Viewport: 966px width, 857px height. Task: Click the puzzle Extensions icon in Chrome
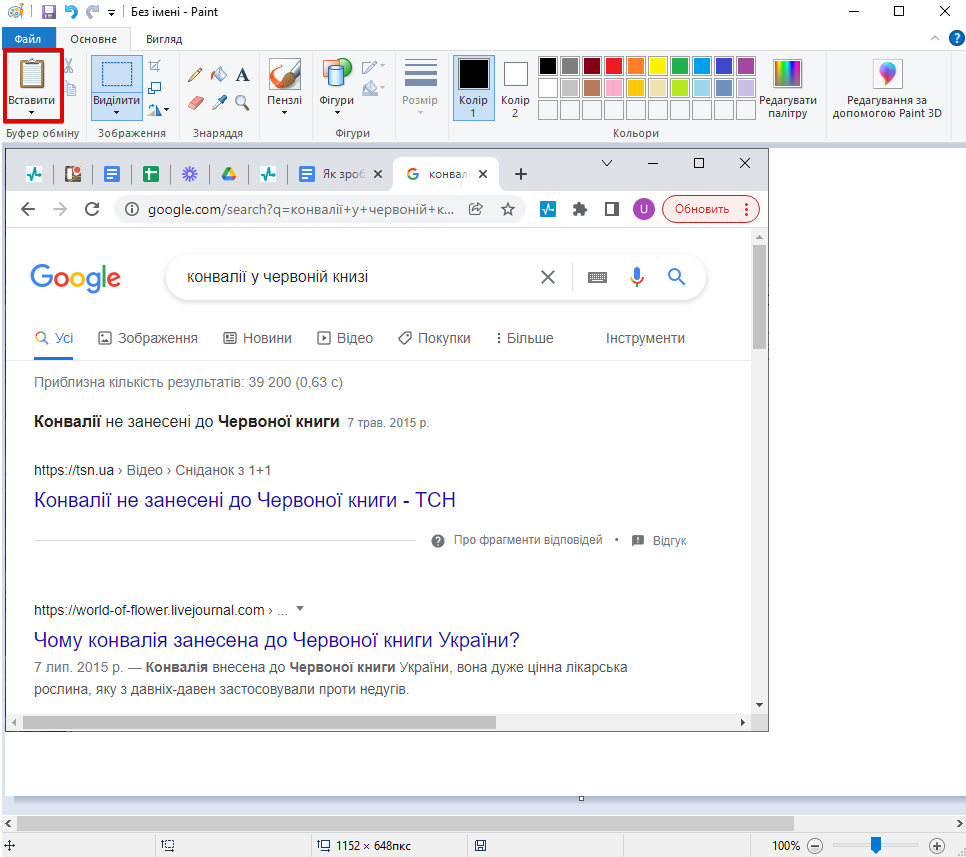580,209
